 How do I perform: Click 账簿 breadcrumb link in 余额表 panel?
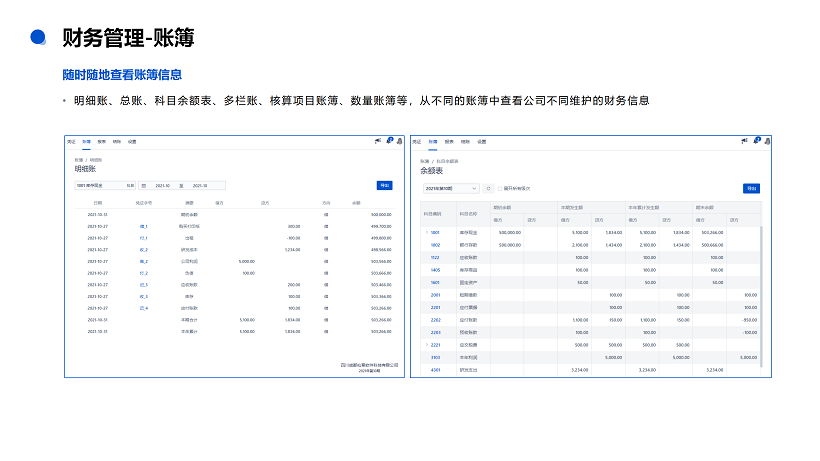pyautogui.click(x=425, y=162)
